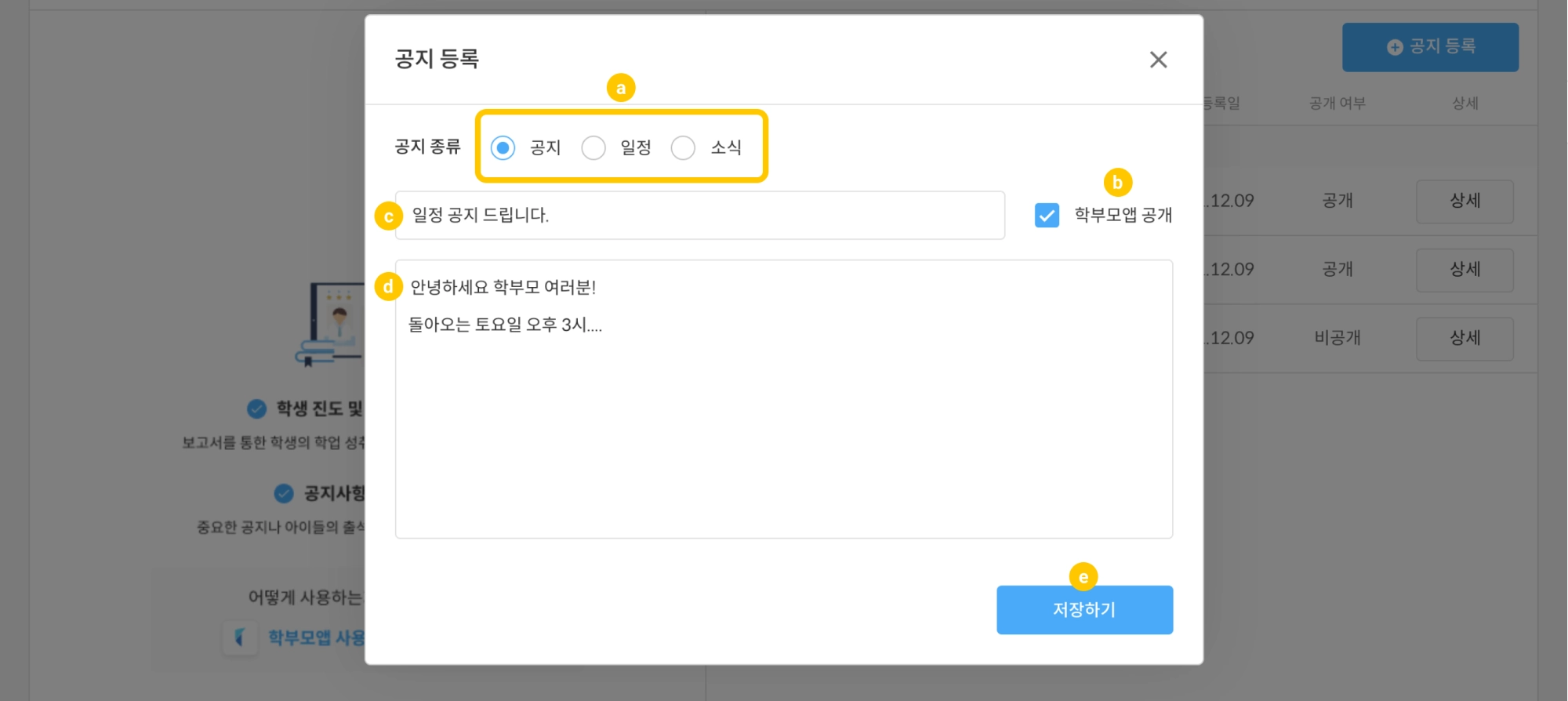Open 상세 for the second notice row
This screenshot has width=1568, height=701.
1464,270
